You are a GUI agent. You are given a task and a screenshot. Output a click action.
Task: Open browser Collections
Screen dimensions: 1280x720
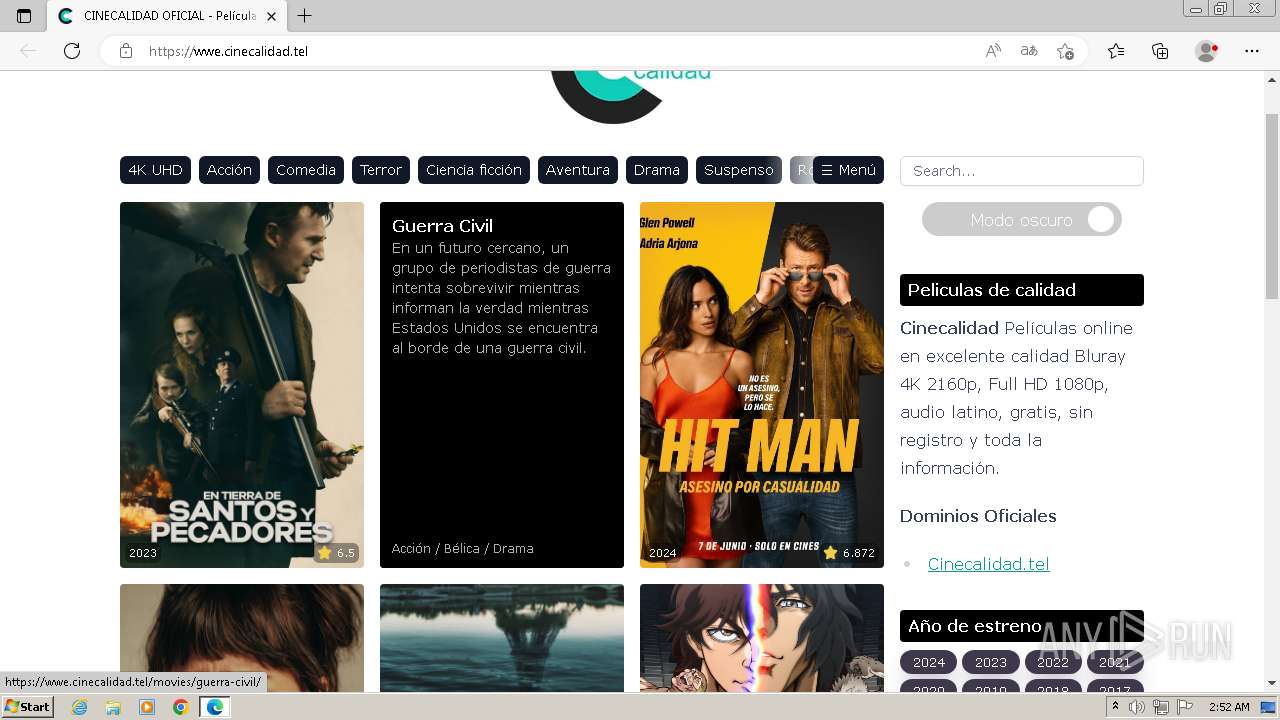[x=1160, y=51]
